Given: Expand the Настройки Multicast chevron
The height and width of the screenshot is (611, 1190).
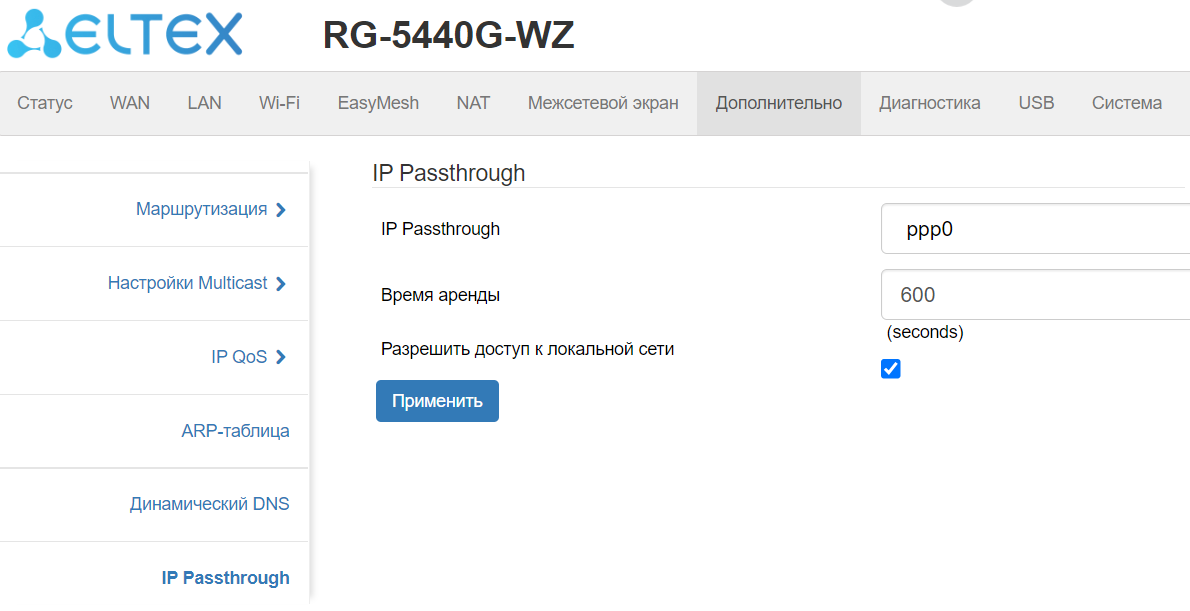Looking at the screenshot, I should [281, 284].
